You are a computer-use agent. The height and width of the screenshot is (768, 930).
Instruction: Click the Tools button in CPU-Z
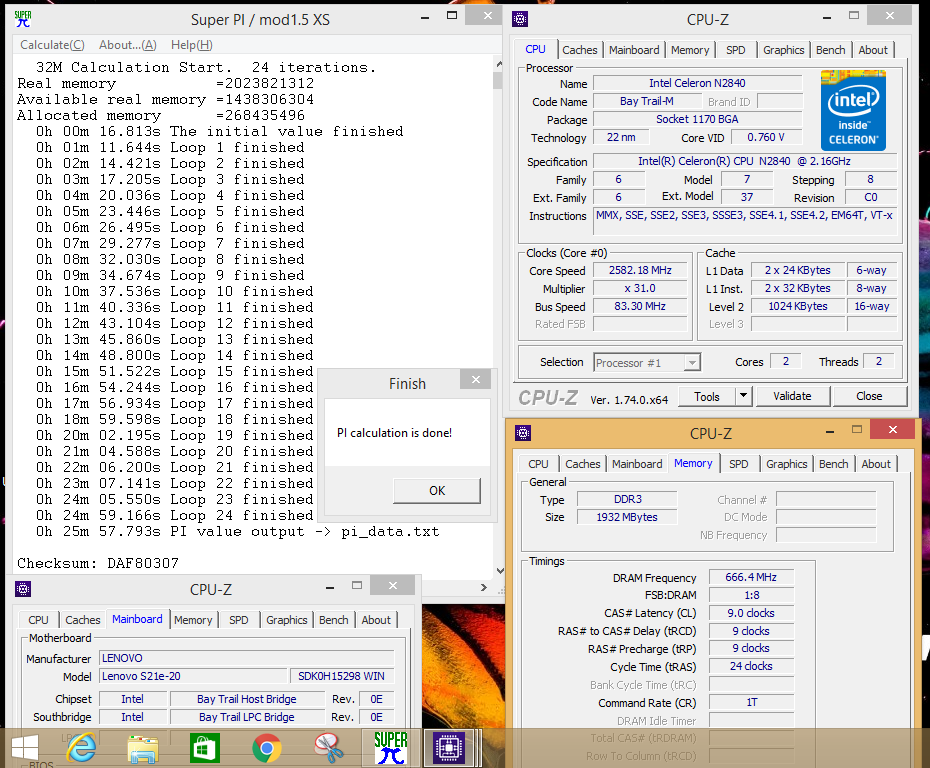(x=706, y=396)
